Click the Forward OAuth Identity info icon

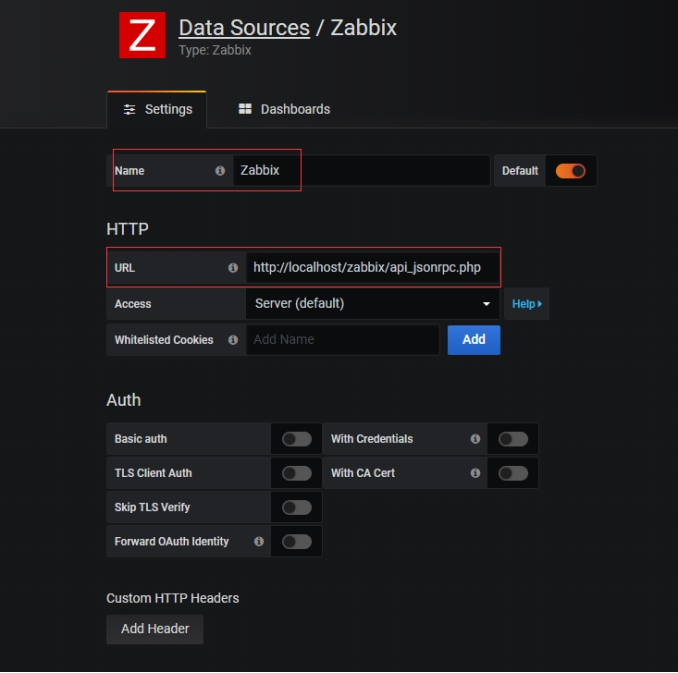(x=259, y=542)
